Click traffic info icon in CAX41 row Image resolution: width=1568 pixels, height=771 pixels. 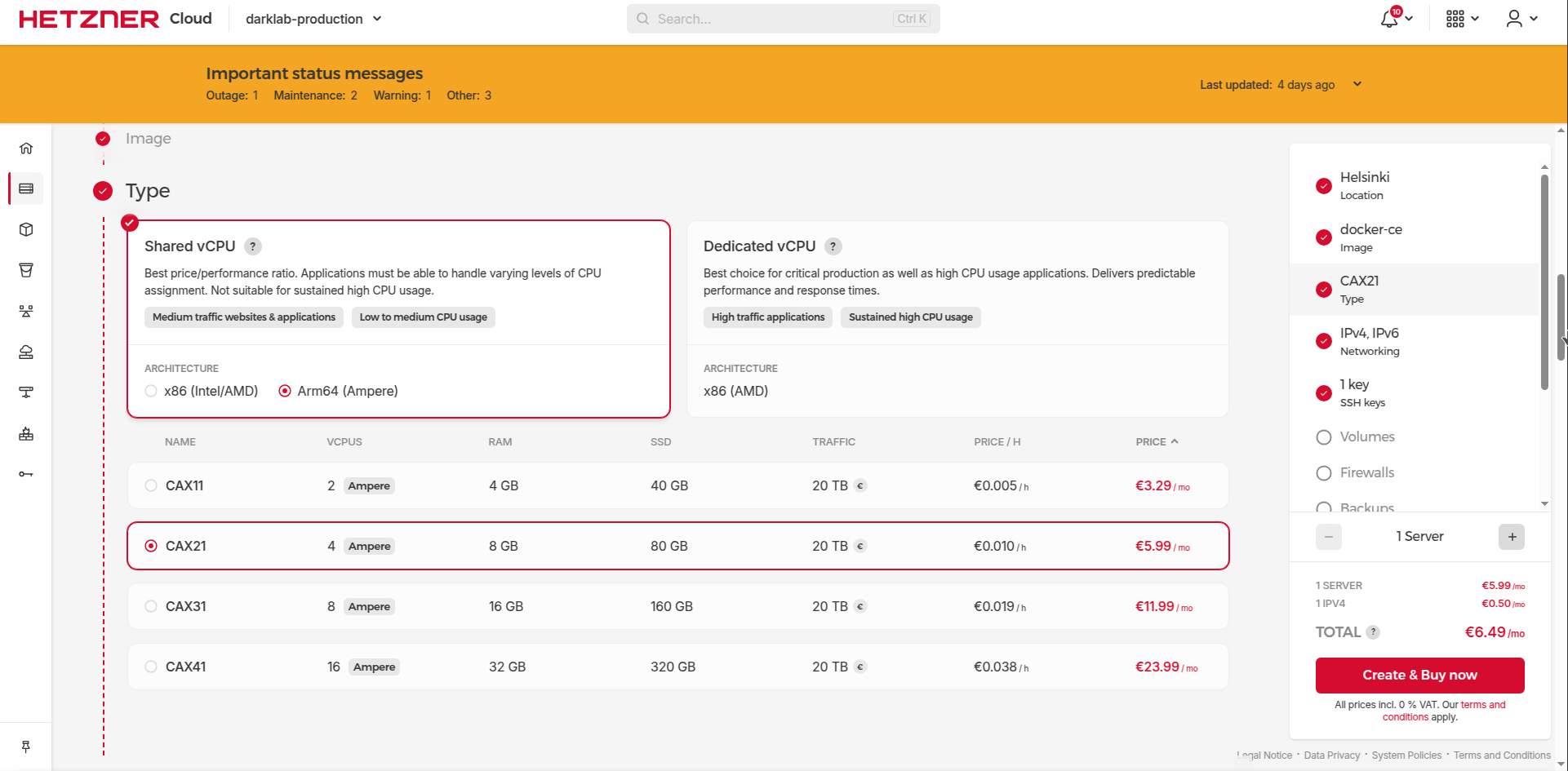point(860,667)
